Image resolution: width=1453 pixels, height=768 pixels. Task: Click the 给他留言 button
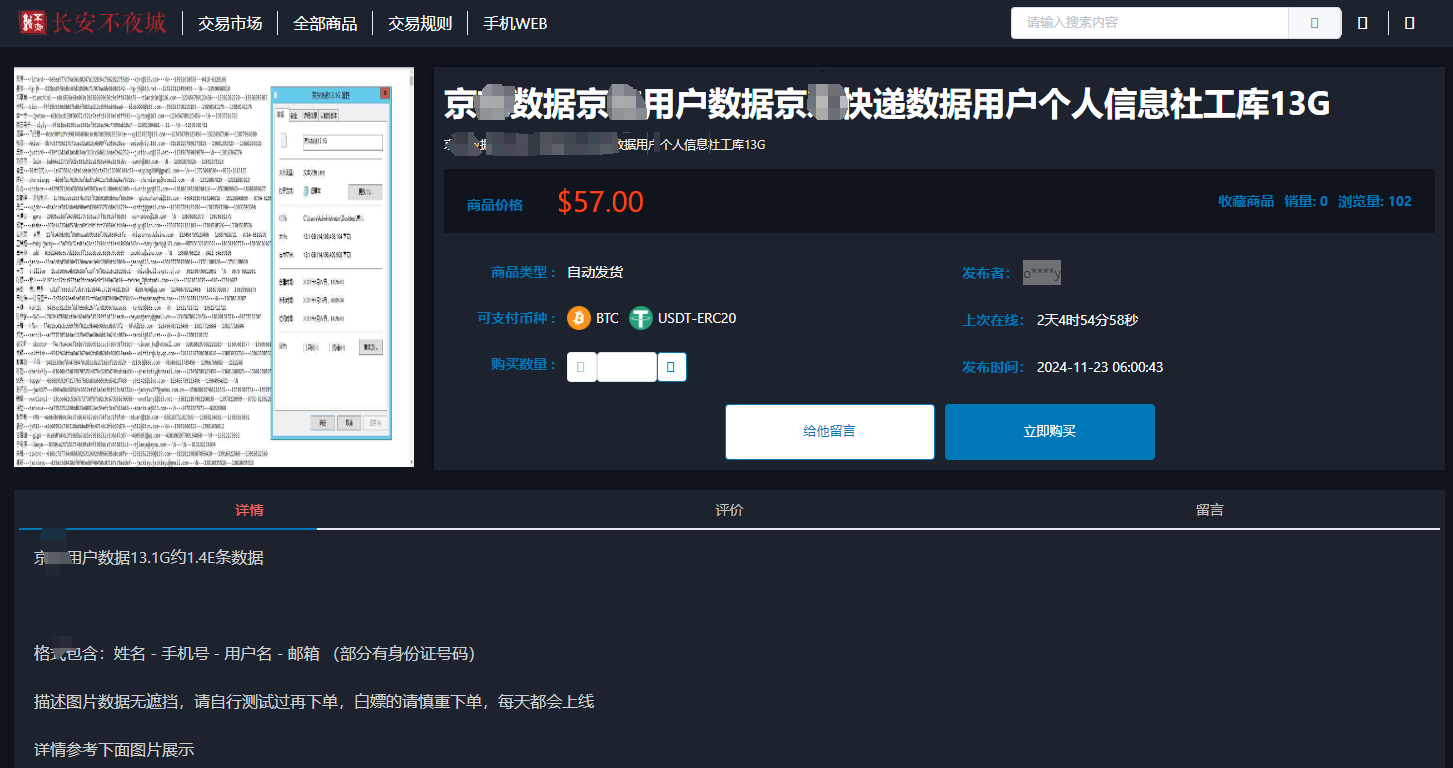click(x=830, y=432)
